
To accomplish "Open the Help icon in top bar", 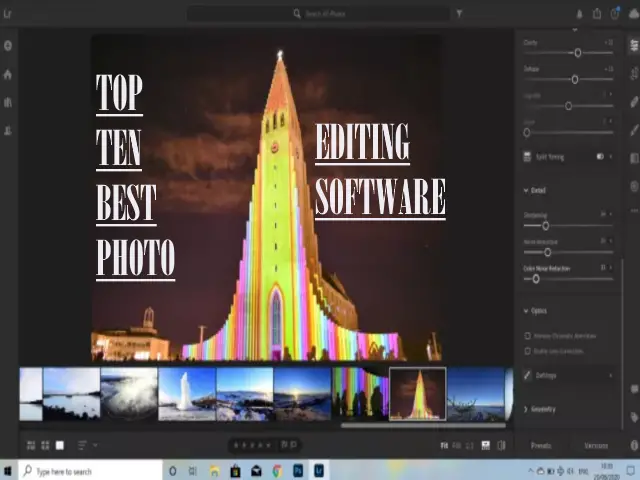I will (615, 13).
